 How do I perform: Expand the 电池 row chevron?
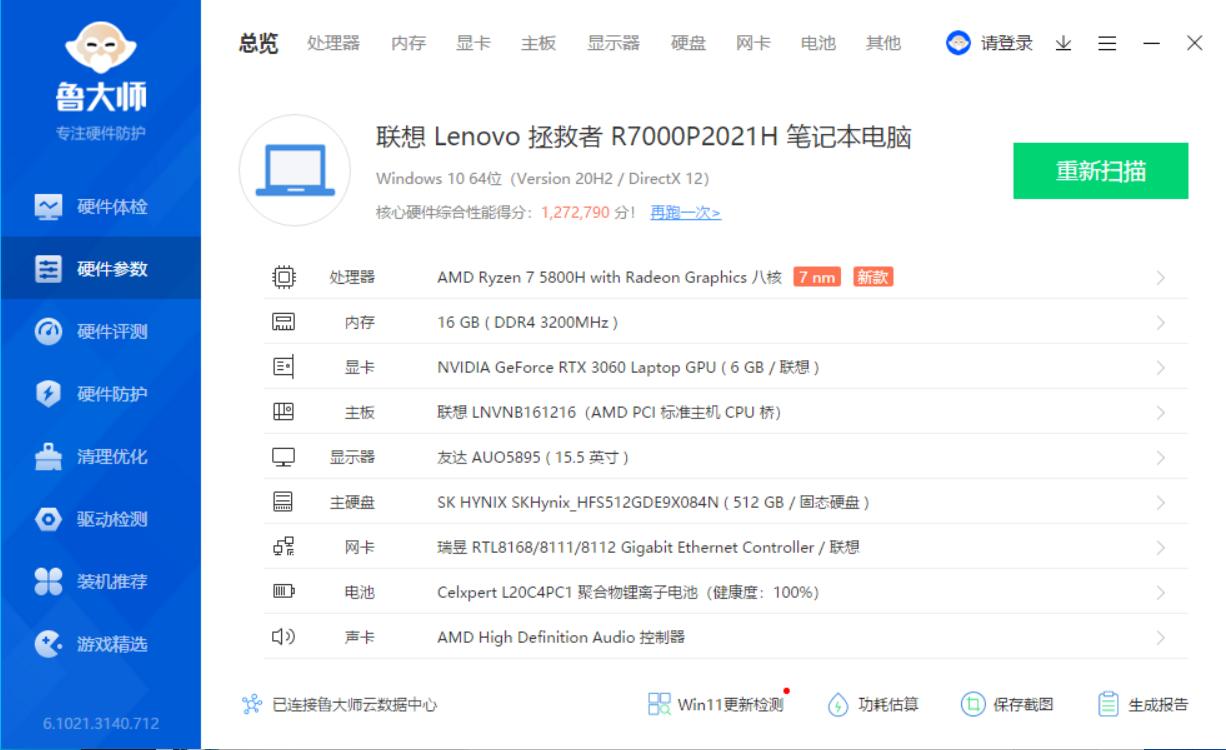(1160, 592)
